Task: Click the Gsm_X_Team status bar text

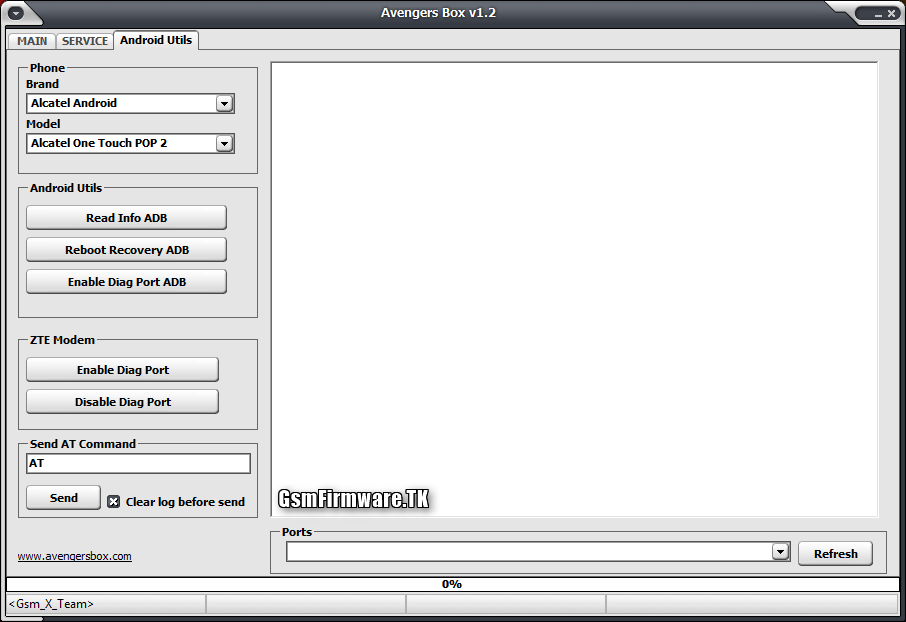Action: [51, 604]
